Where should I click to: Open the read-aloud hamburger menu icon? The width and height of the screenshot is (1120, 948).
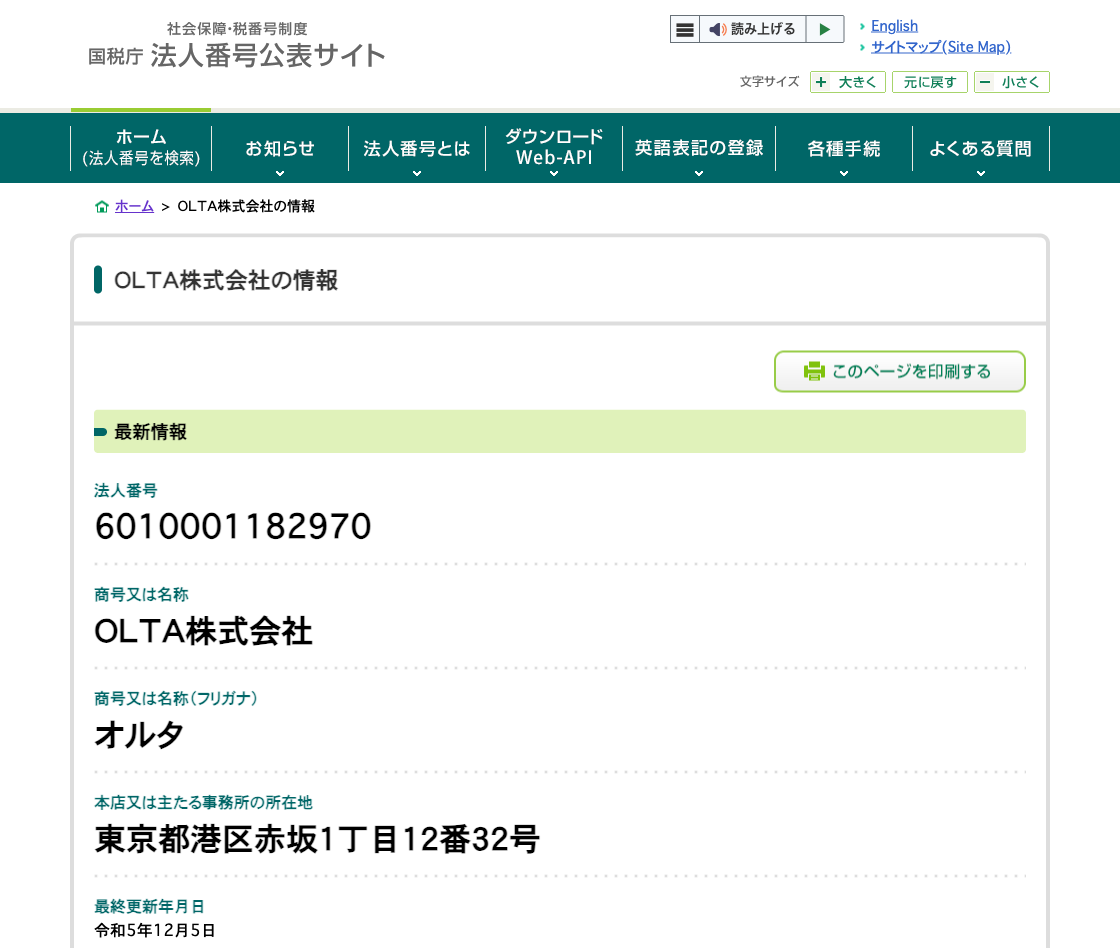point(684,29)
